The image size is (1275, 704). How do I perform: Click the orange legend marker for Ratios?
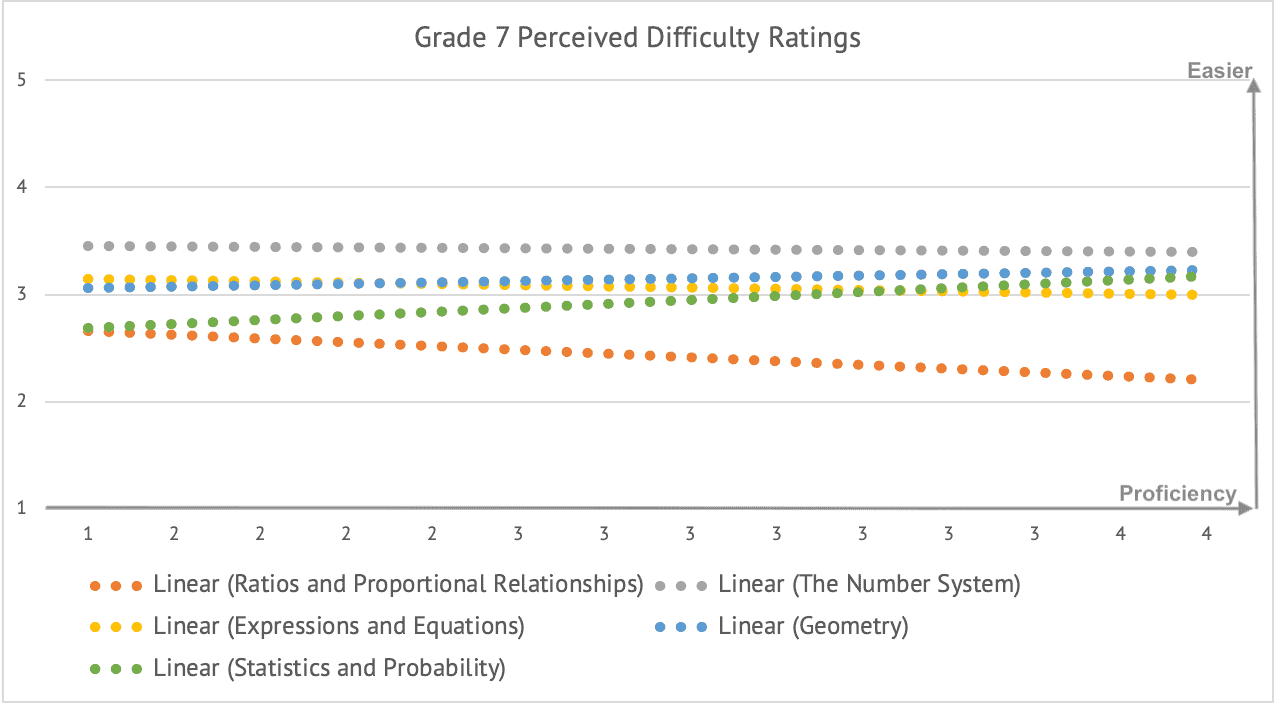(116, 585)
